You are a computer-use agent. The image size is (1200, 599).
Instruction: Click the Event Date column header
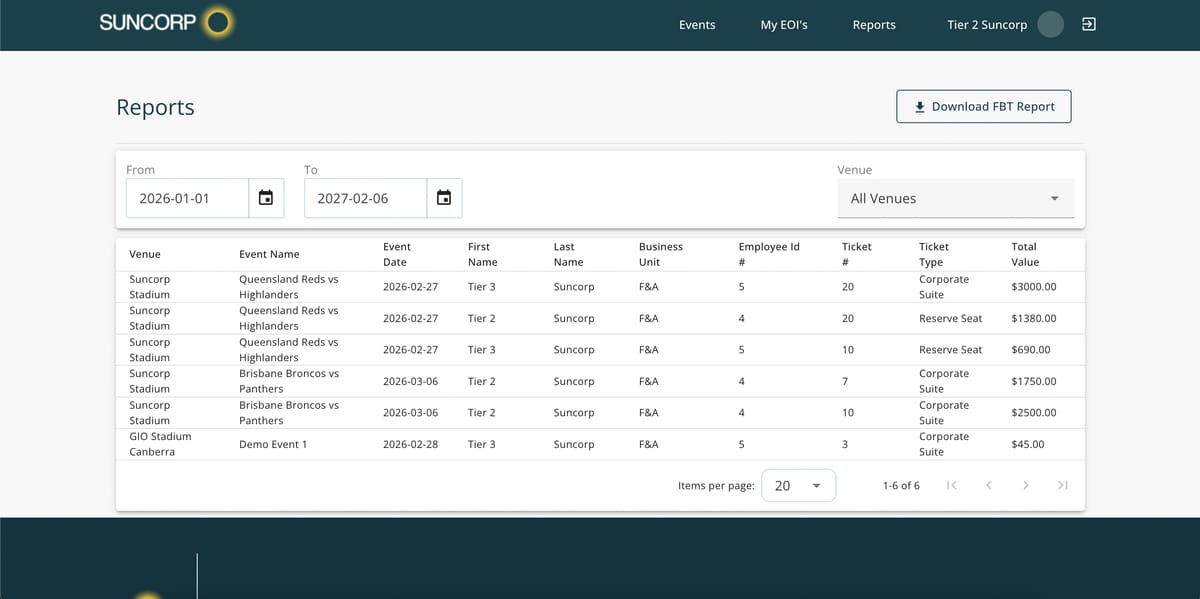point(397,254)
